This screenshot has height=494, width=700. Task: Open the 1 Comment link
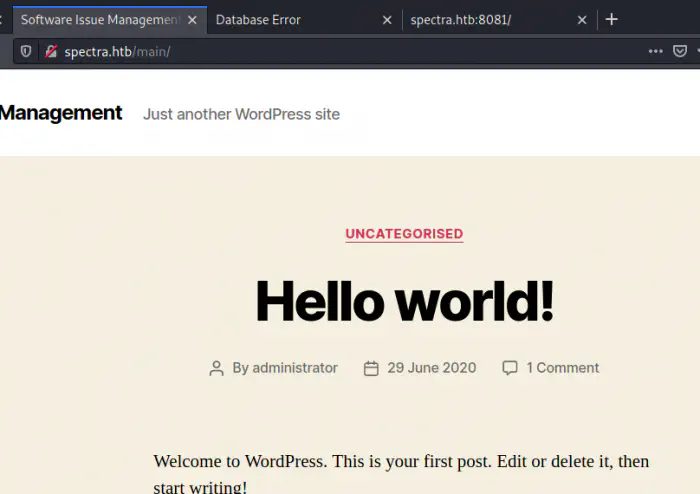pyautogui.click(x=562, y=368)
